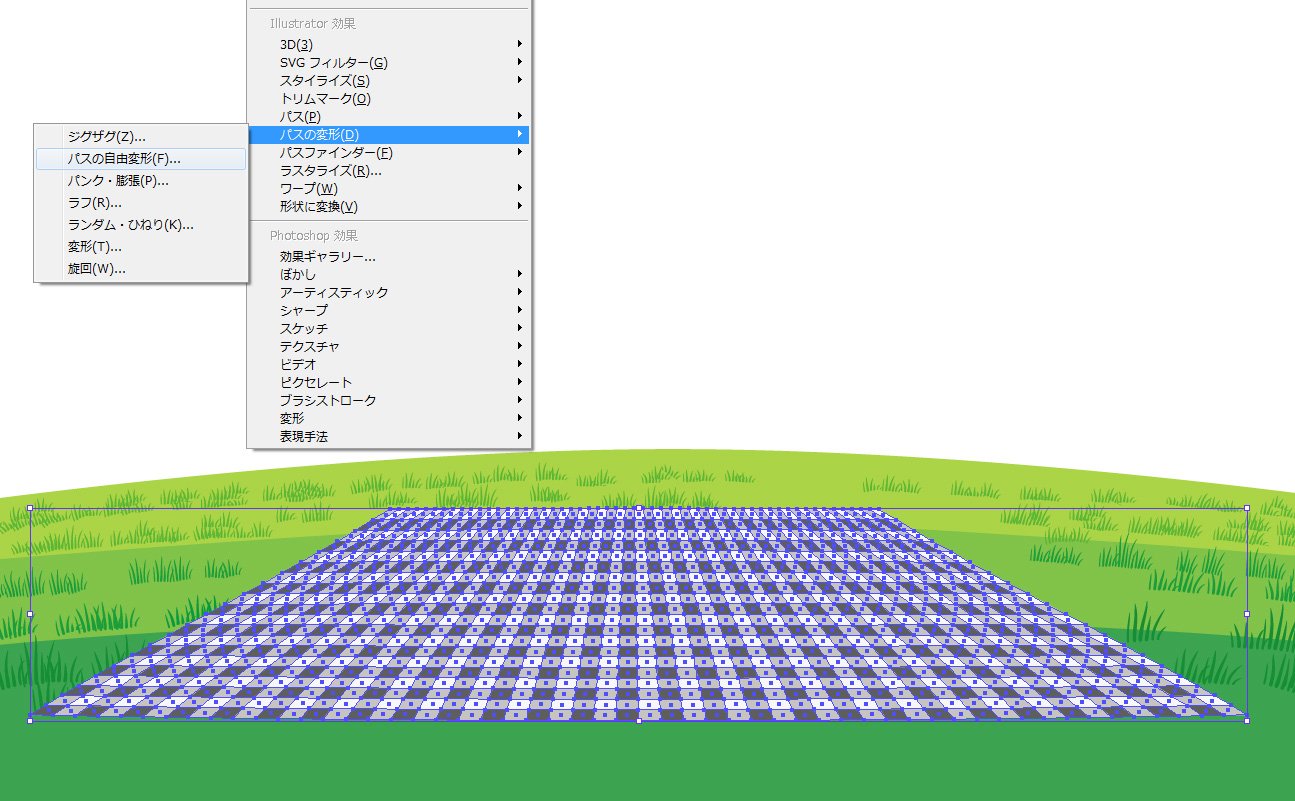Choose パスの自由変形(F)... effect
This screenshot has width=1295, height=801.
tap(141, 158)
